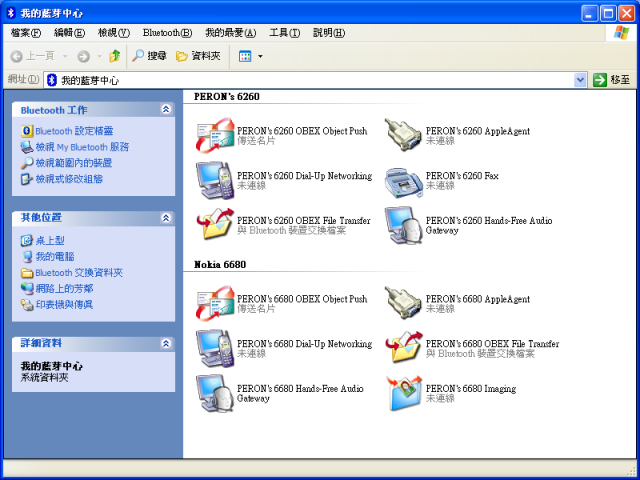Open the views dropdown arrow
Viewport: 640px width, 480px height.
pyautogui.click(x=260, y=56)
